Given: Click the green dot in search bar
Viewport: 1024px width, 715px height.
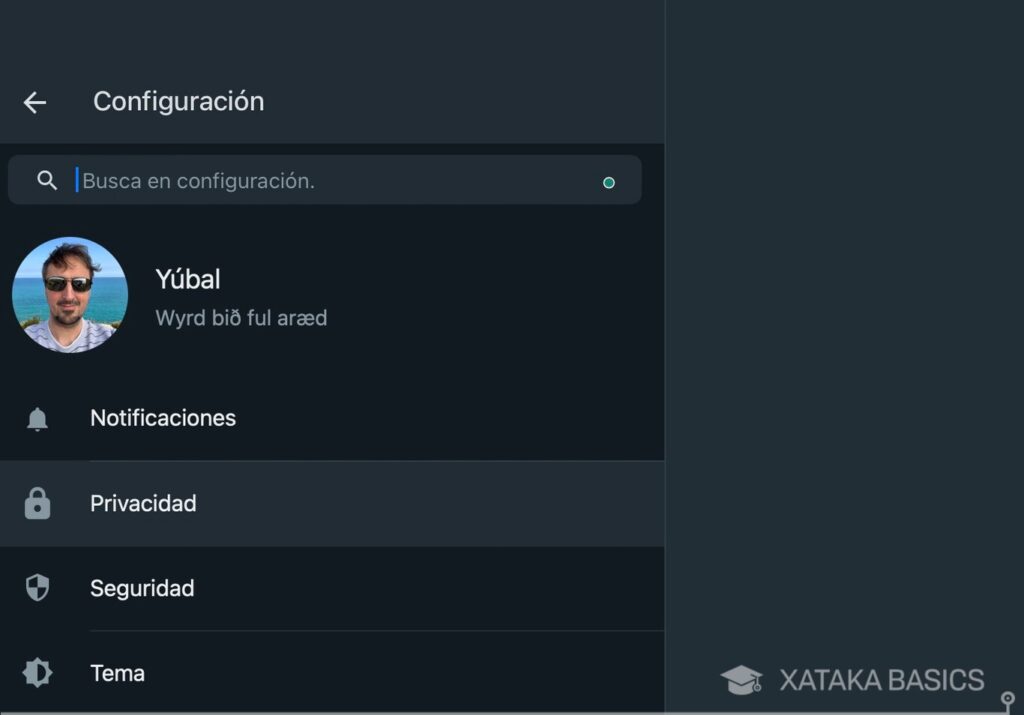Looking at the screenshot, I should pos(609,183).
